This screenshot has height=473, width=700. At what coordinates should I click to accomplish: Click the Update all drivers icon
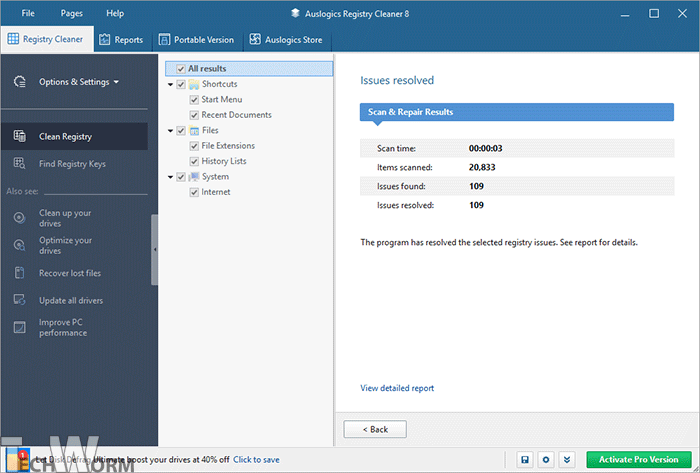pyautogui.click(x=20, y=300)
